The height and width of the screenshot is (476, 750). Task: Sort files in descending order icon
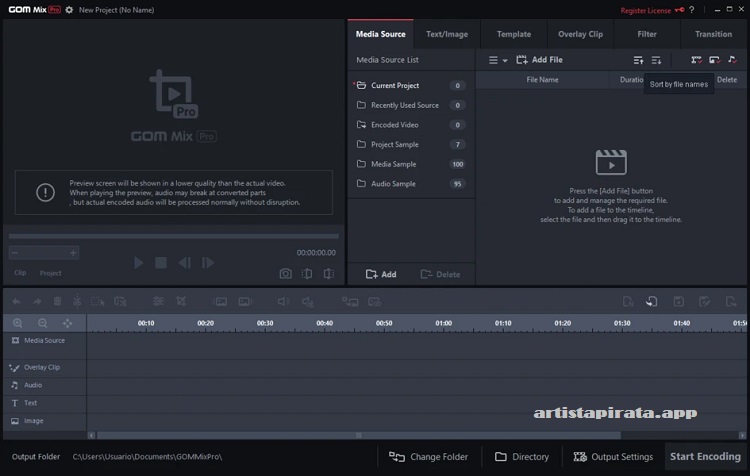pyautogui.click(x=656, y=60)
